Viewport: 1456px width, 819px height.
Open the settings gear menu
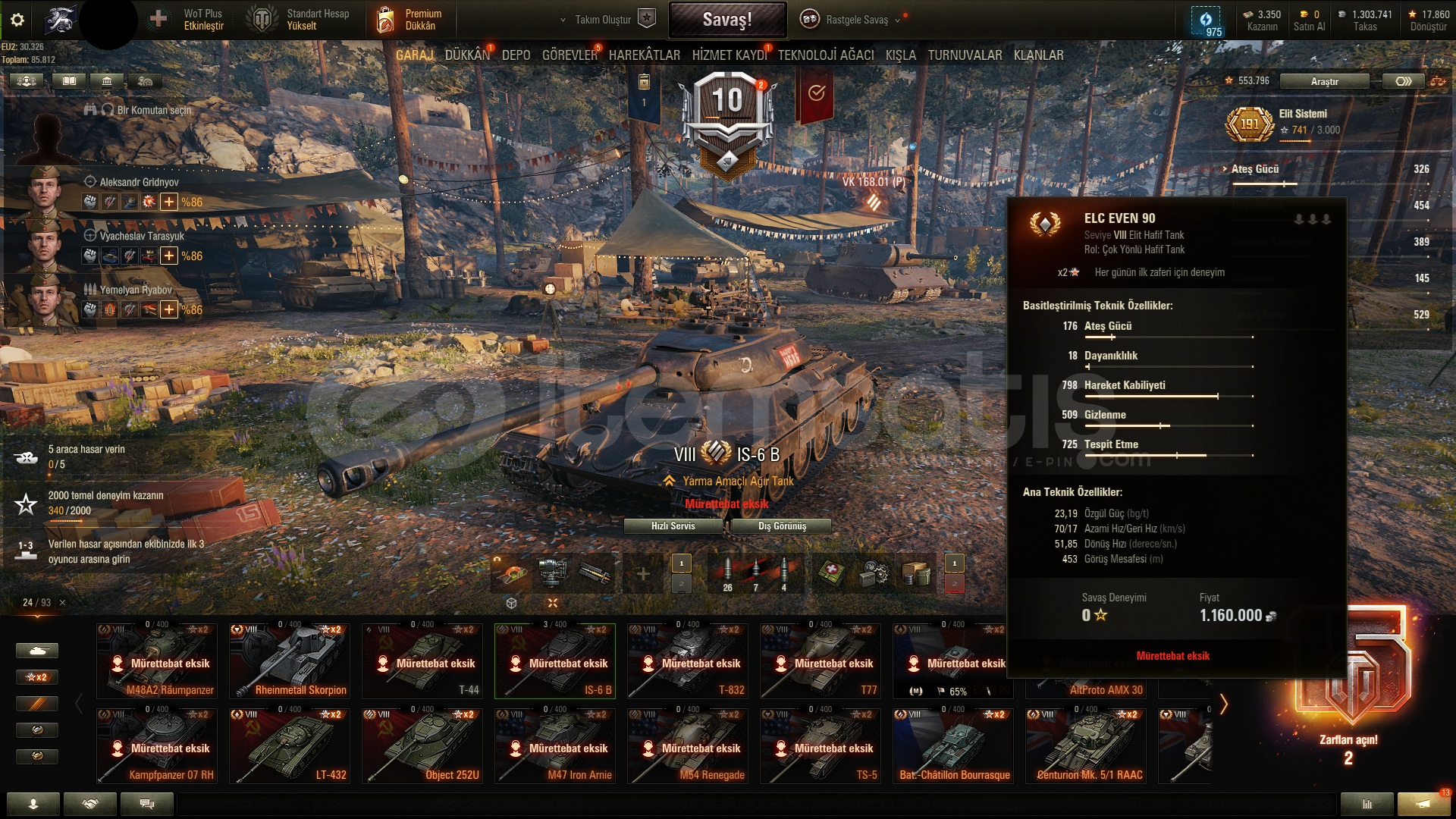point(17,20)
